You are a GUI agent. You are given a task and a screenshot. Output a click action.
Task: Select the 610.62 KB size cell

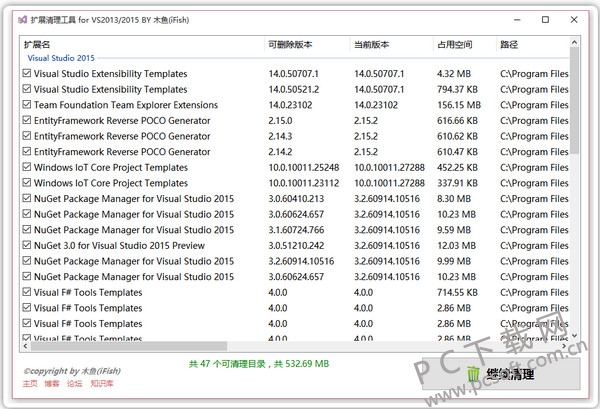point(457,136)
